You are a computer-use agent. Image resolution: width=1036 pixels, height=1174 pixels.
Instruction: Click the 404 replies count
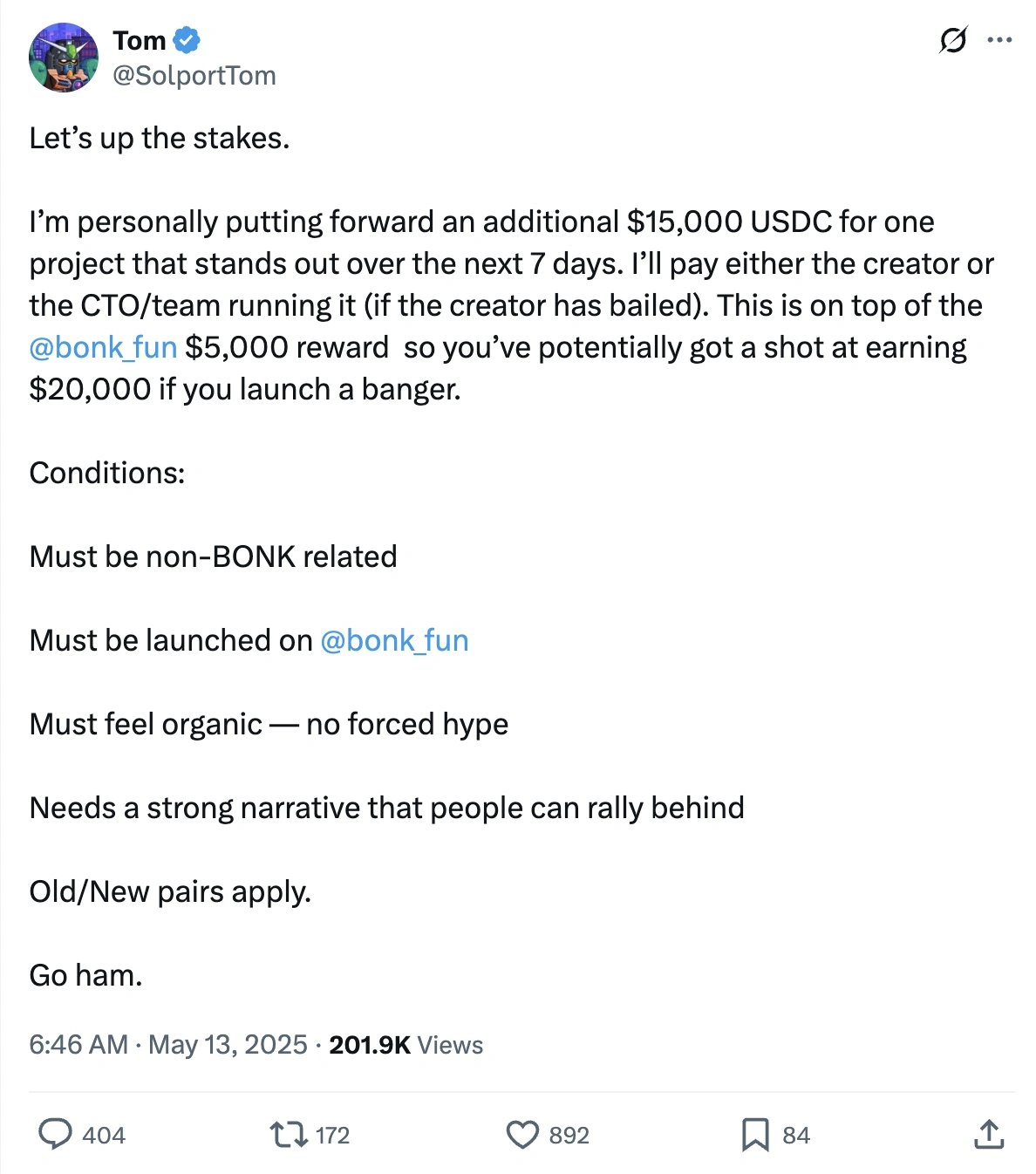(104, 1135)
